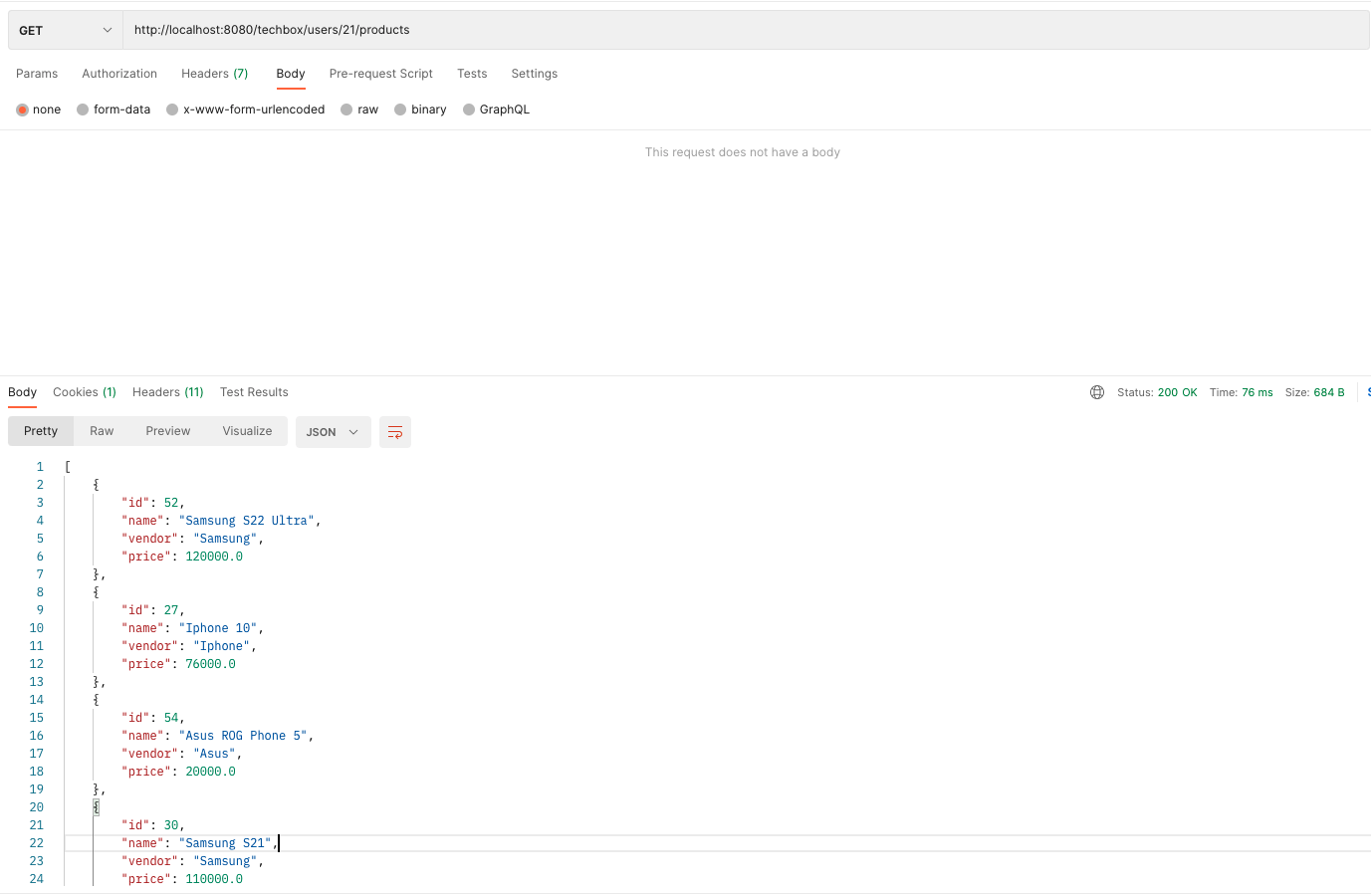The height and width of the screenshot is (896, 1371).
Task: Select x-www-form-urlencoded body type
Action: pos(172,110)
